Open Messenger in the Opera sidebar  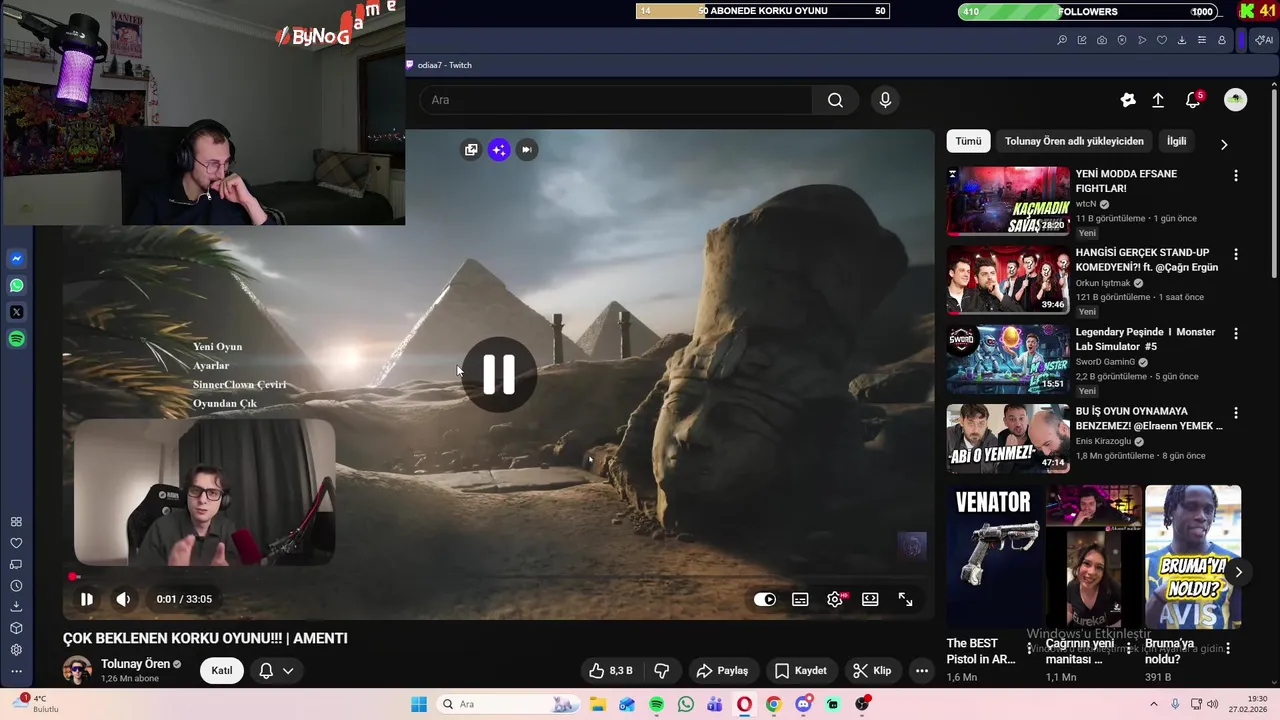(17, 259)
